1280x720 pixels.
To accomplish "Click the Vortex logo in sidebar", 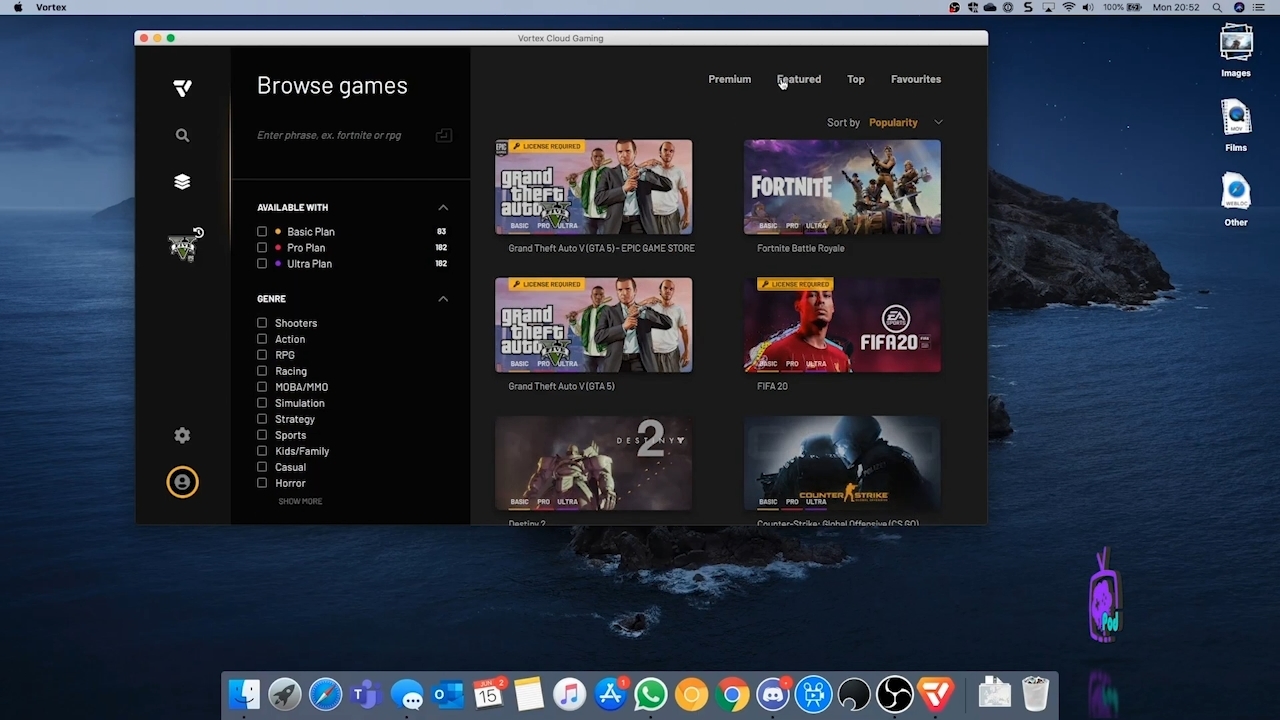I will tap(182, 88).
